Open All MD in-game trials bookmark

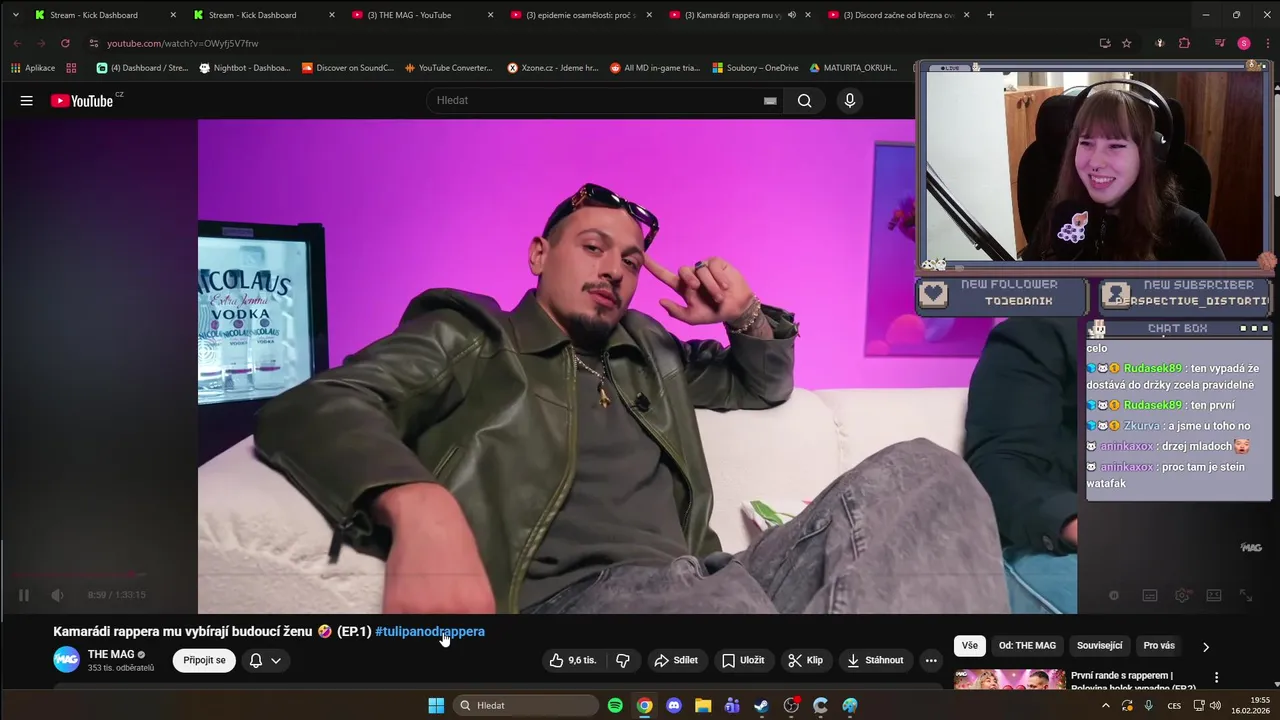(x=655, y=68)
